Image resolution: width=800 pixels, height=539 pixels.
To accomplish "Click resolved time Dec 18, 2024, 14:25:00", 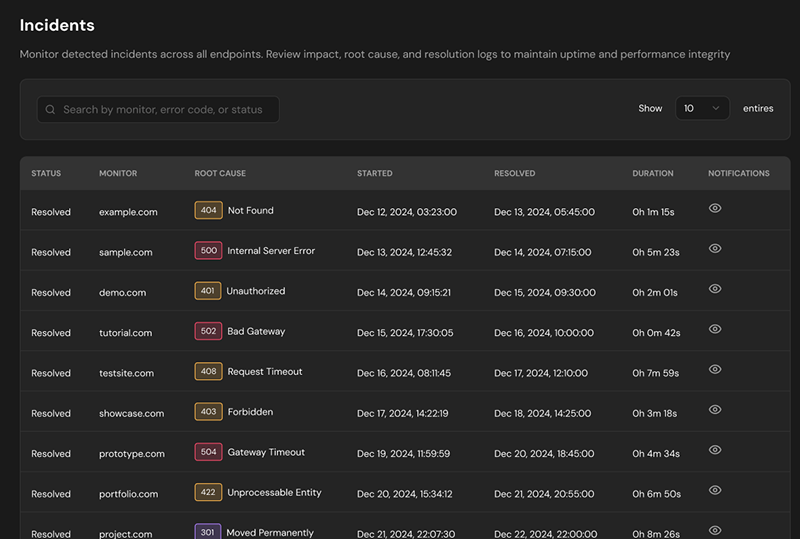I will pos(542,413).
